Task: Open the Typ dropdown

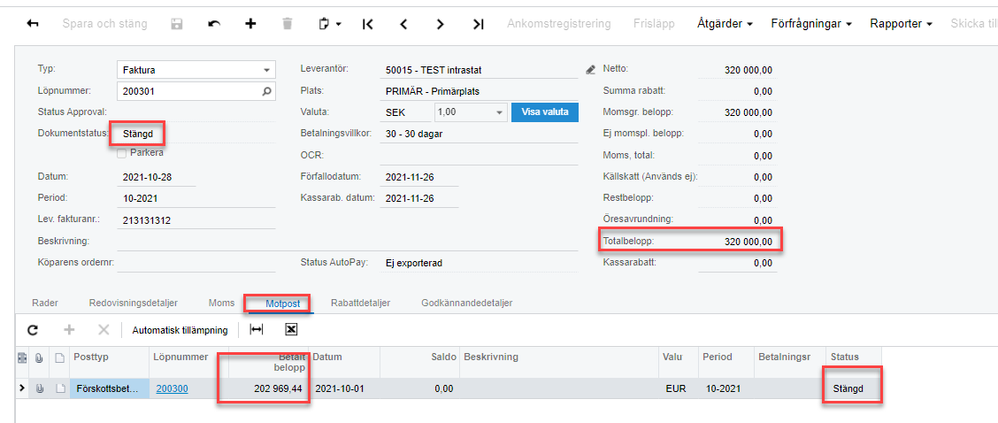Action: [267, 70]
